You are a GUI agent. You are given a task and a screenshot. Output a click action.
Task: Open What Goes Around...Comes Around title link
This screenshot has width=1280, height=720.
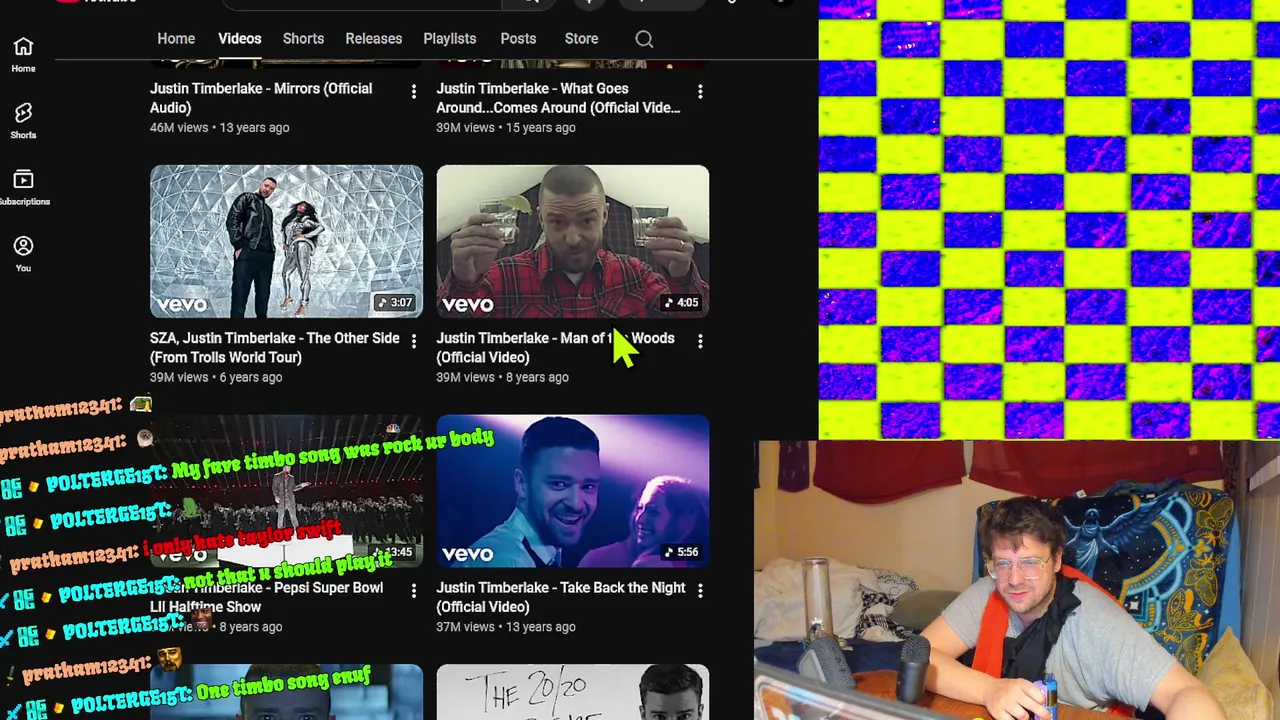click(558, 98)
